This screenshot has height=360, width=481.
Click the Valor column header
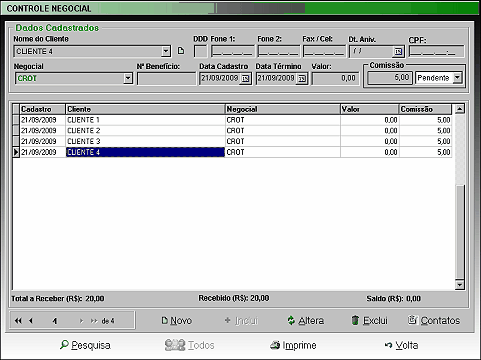(369, 109)
